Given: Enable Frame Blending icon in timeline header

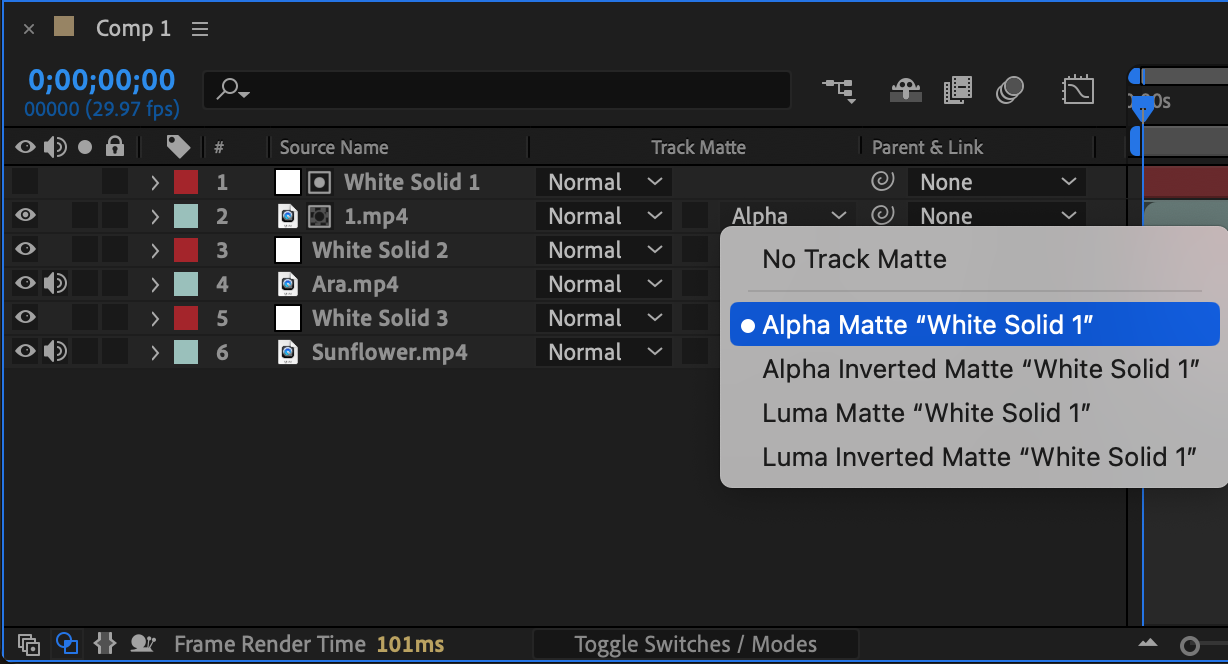Looking at the screenshot, I should (957, 91).
